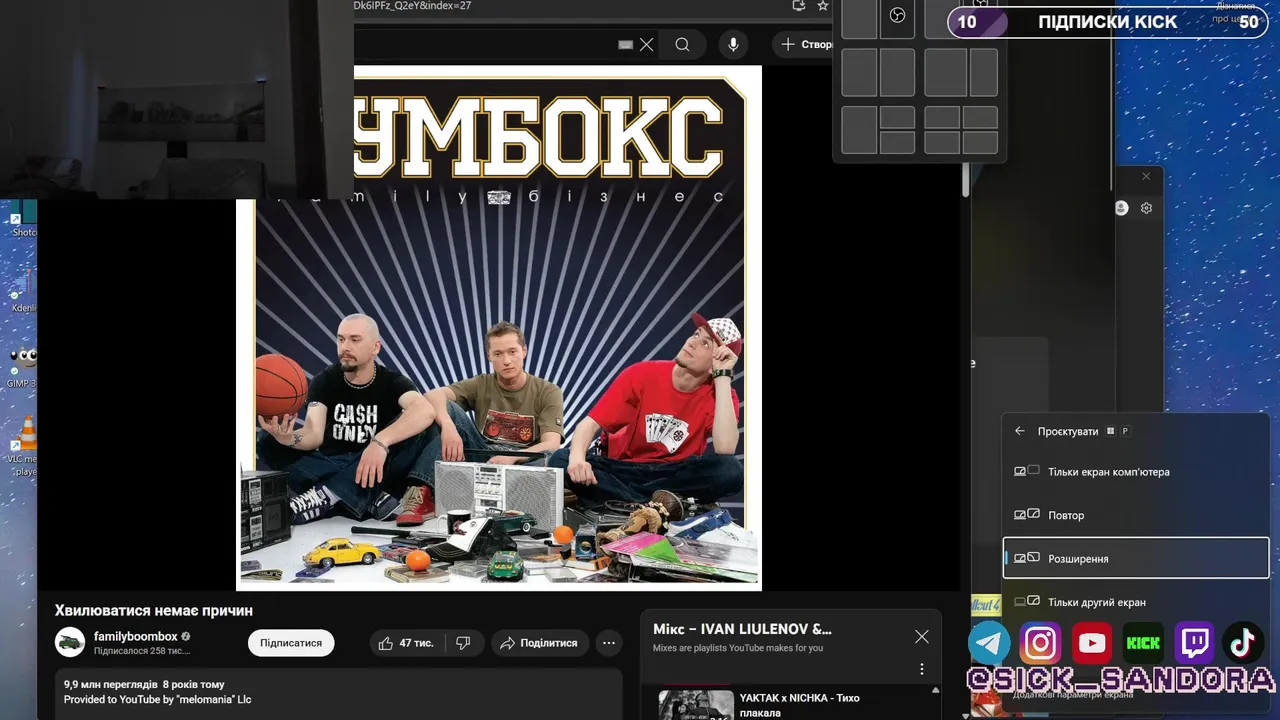The height and width of the screenshot is (720, 1280).
Task: Click the Create button in YouTube header
Action: click(805, 44)
